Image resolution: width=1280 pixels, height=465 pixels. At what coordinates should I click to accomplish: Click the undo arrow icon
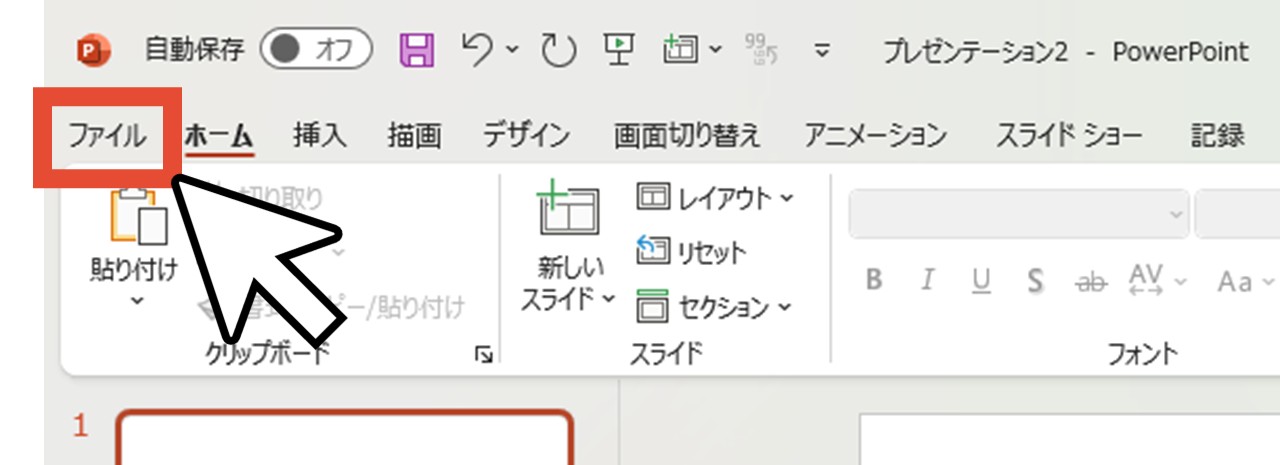(x=480, y=48)
